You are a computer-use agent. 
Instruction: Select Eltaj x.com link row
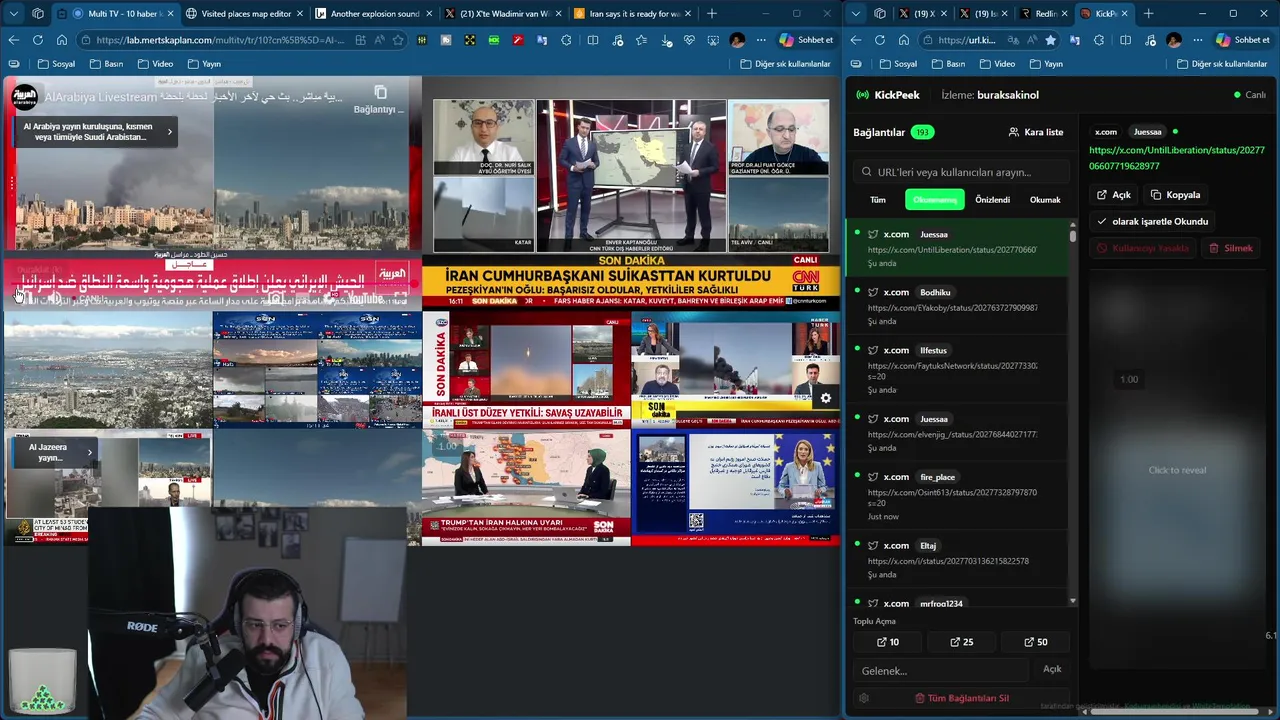[958, 559]
